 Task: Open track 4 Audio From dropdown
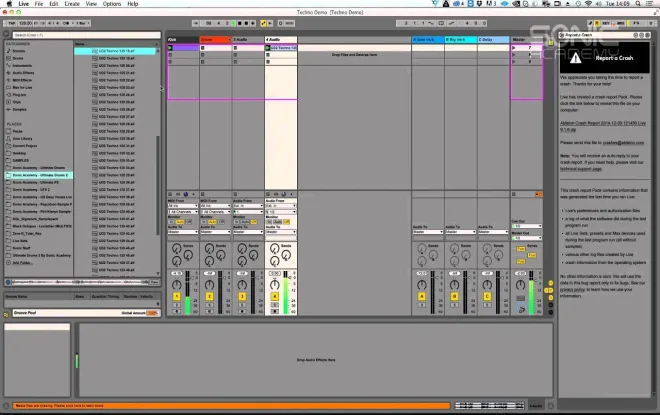[281, 206]
